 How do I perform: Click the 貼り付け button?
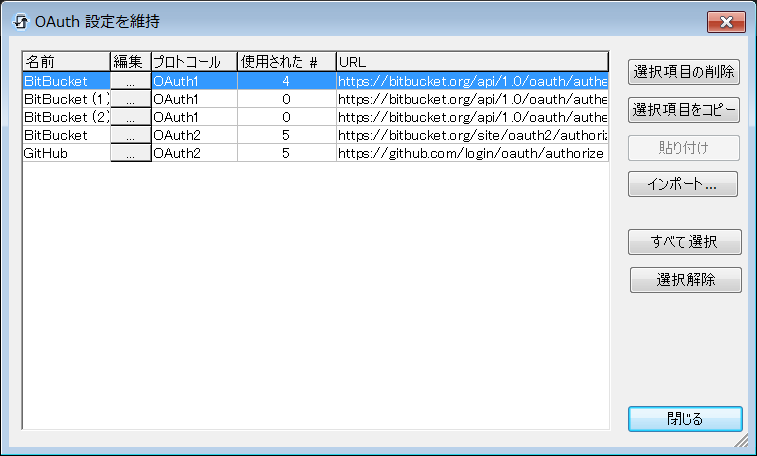click(684, 148)
